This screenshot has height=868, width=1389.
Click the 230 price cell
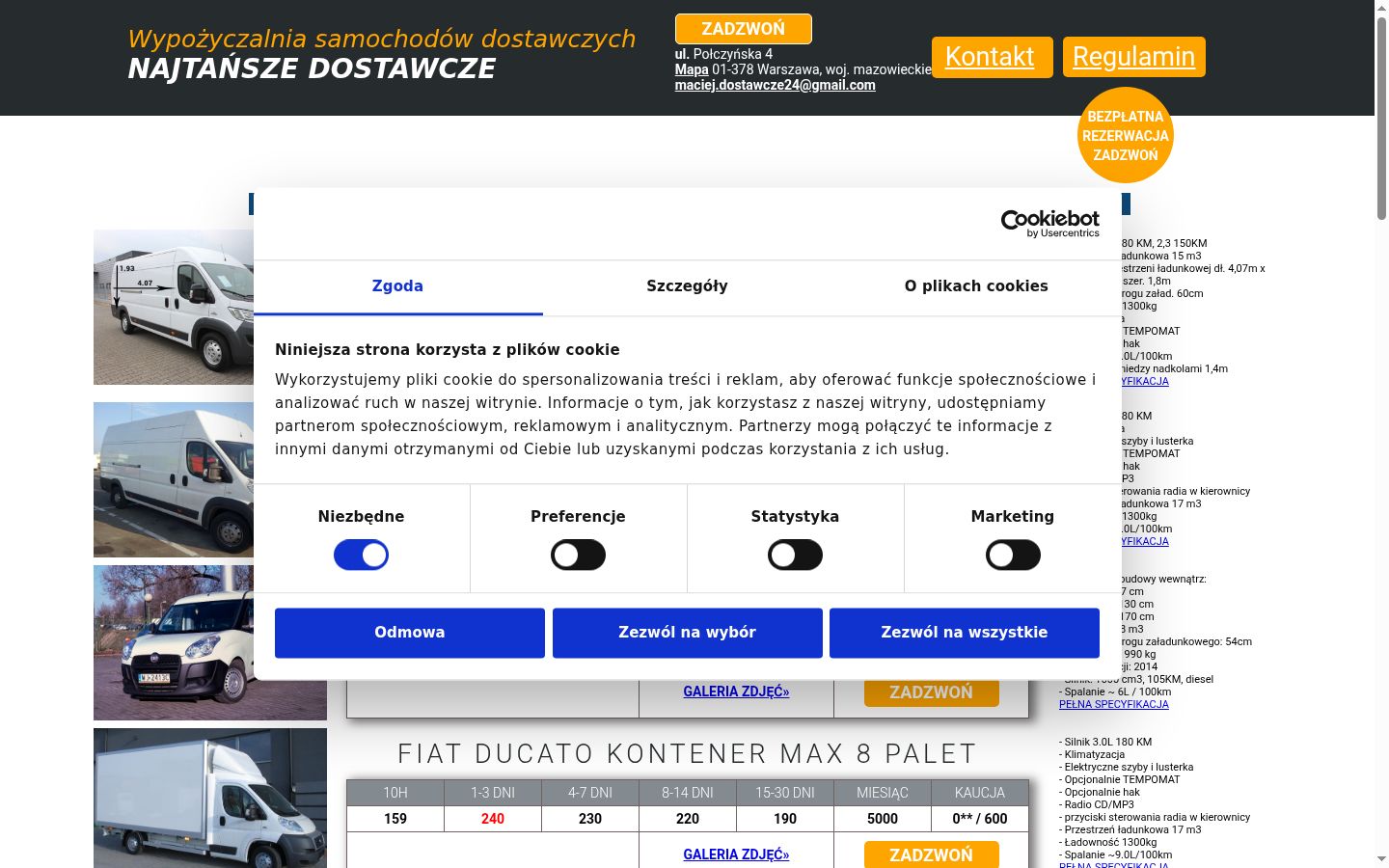tap(590, 819)
